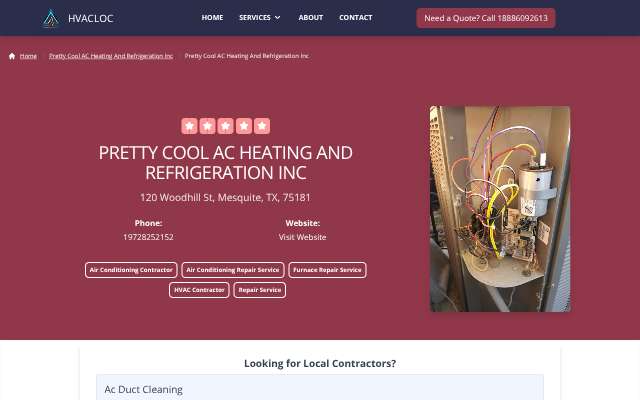Image resolution: width=640 pixels, height=400 pixels.
Task: Open the HOME menu item
Action: click(212, 18)
